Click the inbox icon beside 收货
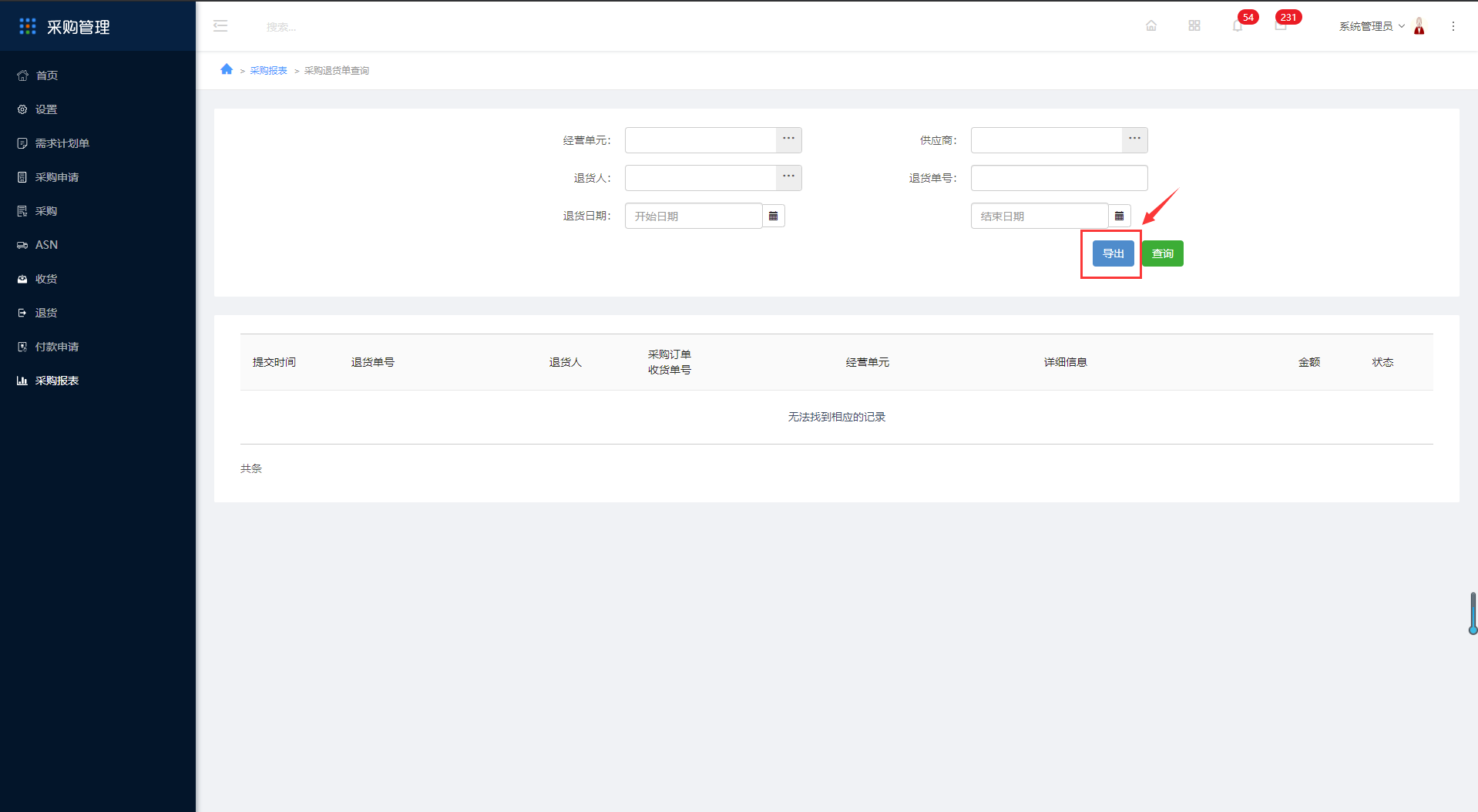 point(22,279)
